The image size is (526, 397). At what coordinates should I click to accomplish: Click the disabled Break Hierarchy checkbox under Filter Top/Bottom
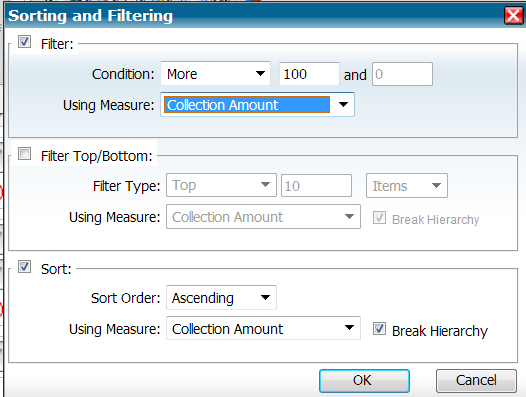[379, 217]
